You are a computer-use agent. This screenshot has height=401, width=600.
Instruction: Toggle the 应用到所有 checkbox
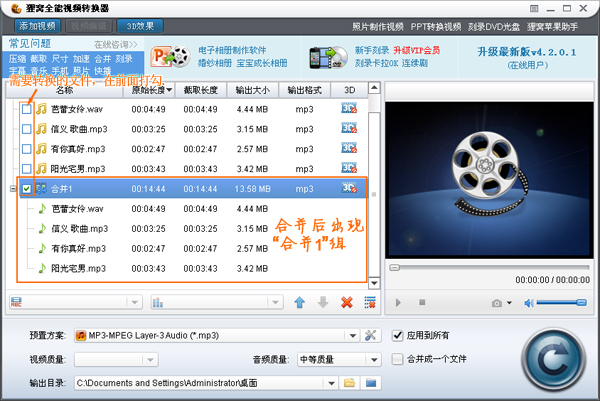[398, 335]
